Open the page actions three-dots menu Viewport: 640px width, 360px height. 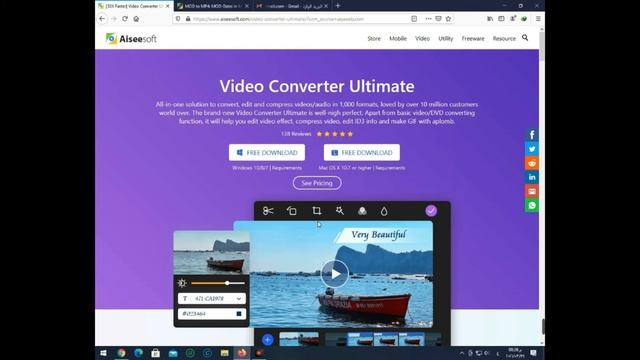pyautogui.click(x=428, y=19)
